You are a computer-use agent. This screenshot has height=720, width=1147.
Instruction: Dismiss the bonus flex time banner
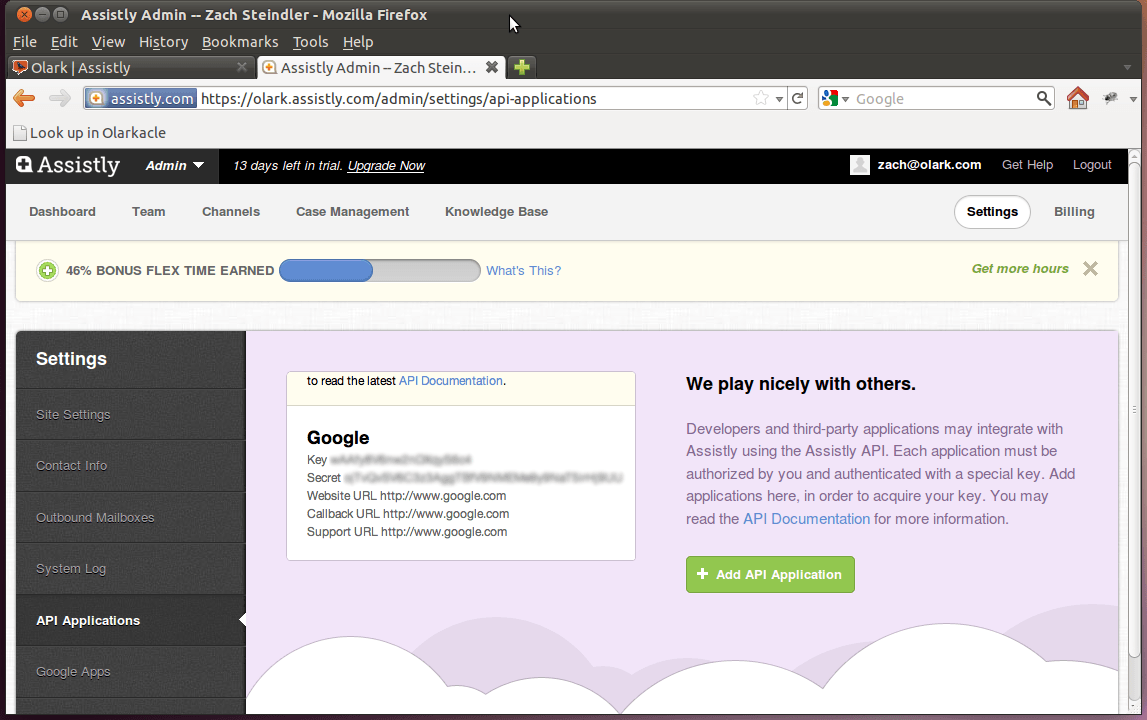coord(1090,268)
